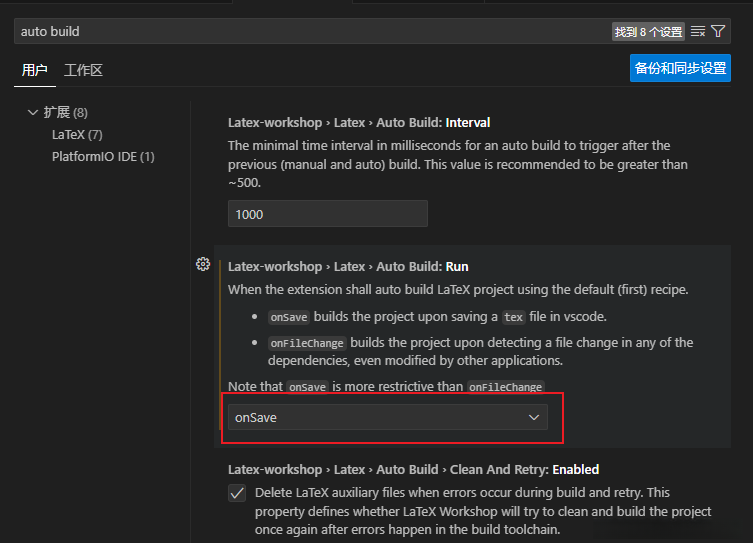Click the 备份和同步设置 button

[x=680, y=68]
